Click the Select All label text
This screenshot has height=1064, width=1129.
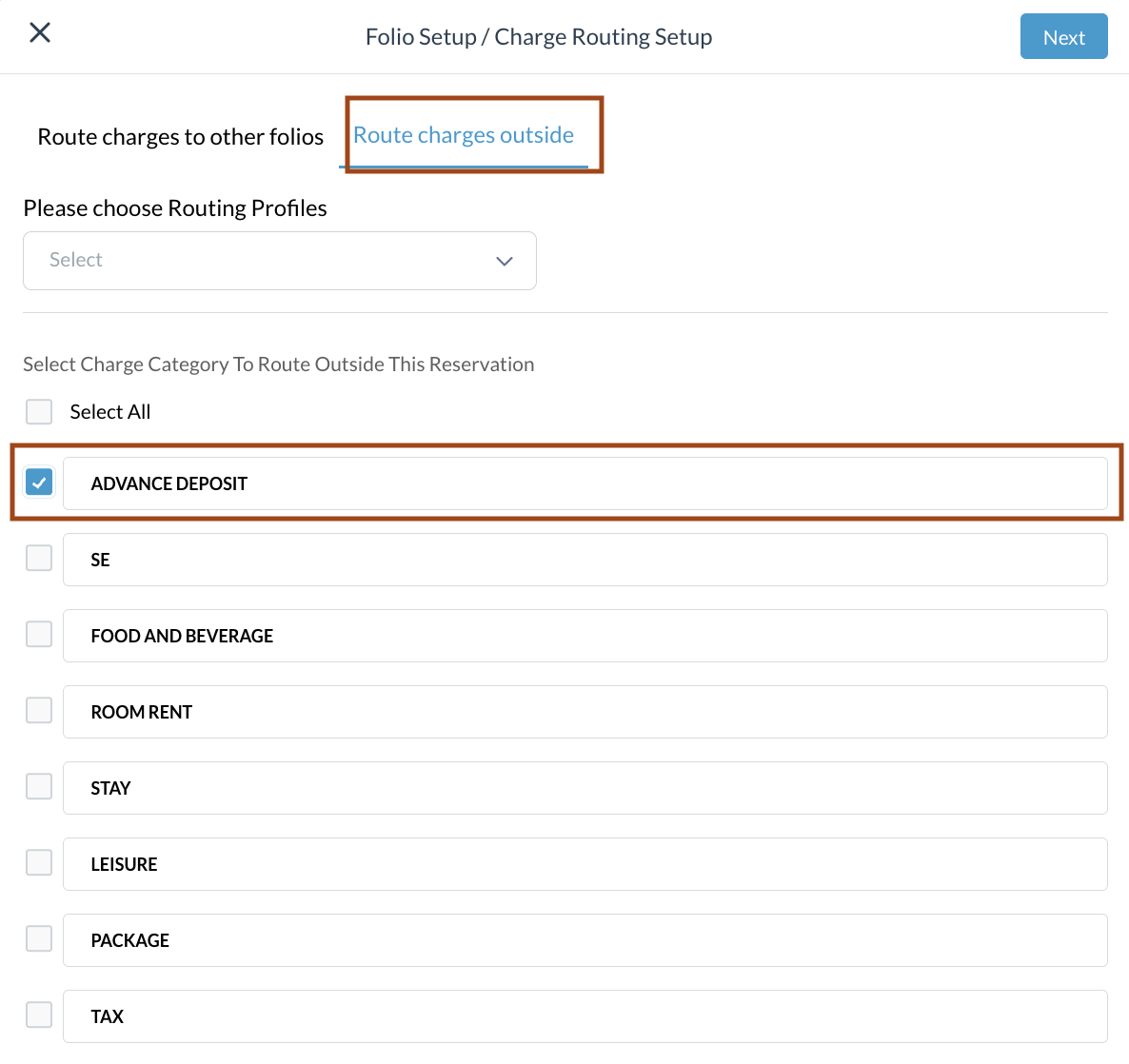click(110, 412)
